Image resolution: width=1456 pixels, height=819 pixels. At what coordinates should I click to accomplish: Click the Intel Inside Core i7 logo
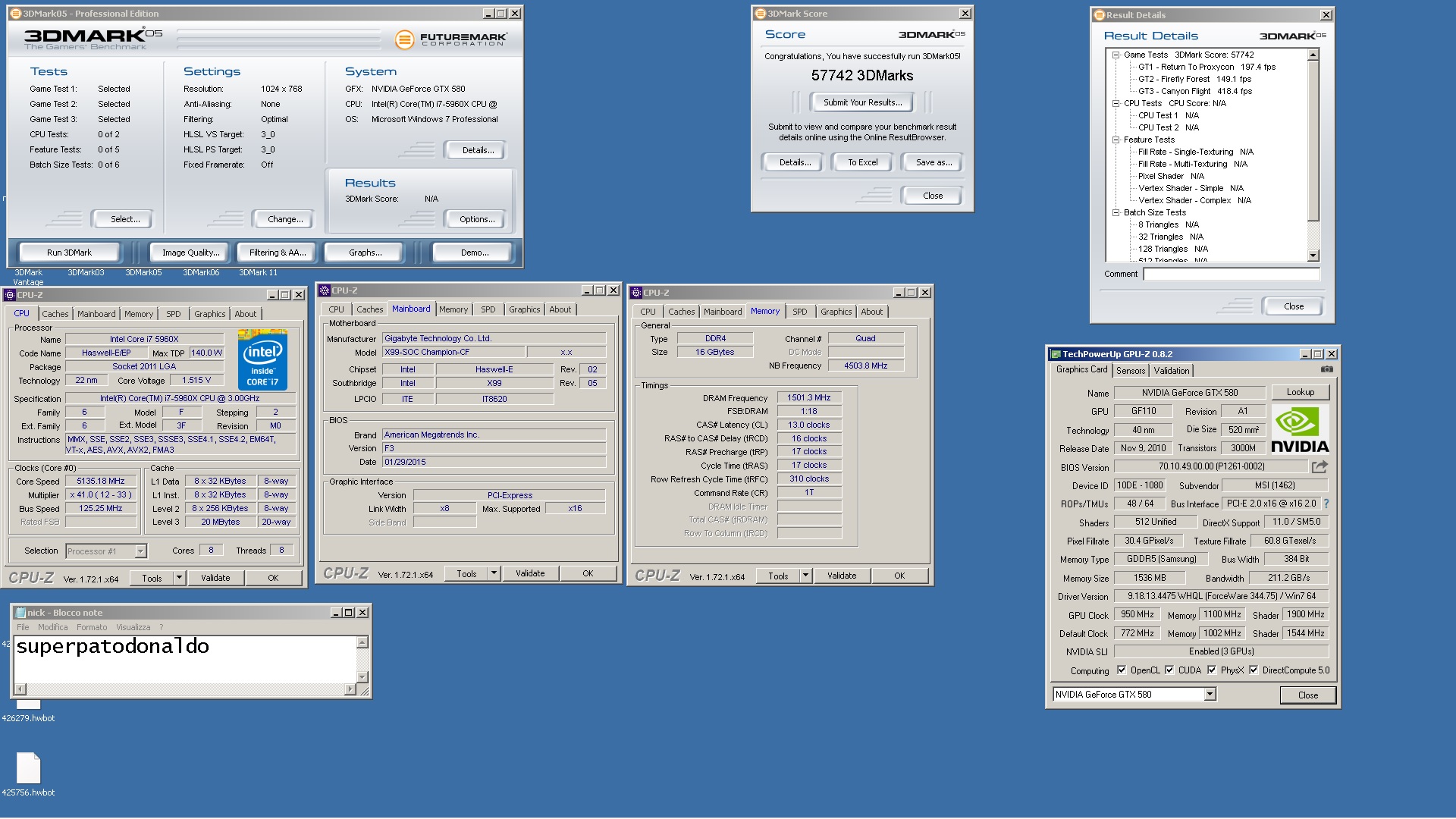tap(262, 359)
